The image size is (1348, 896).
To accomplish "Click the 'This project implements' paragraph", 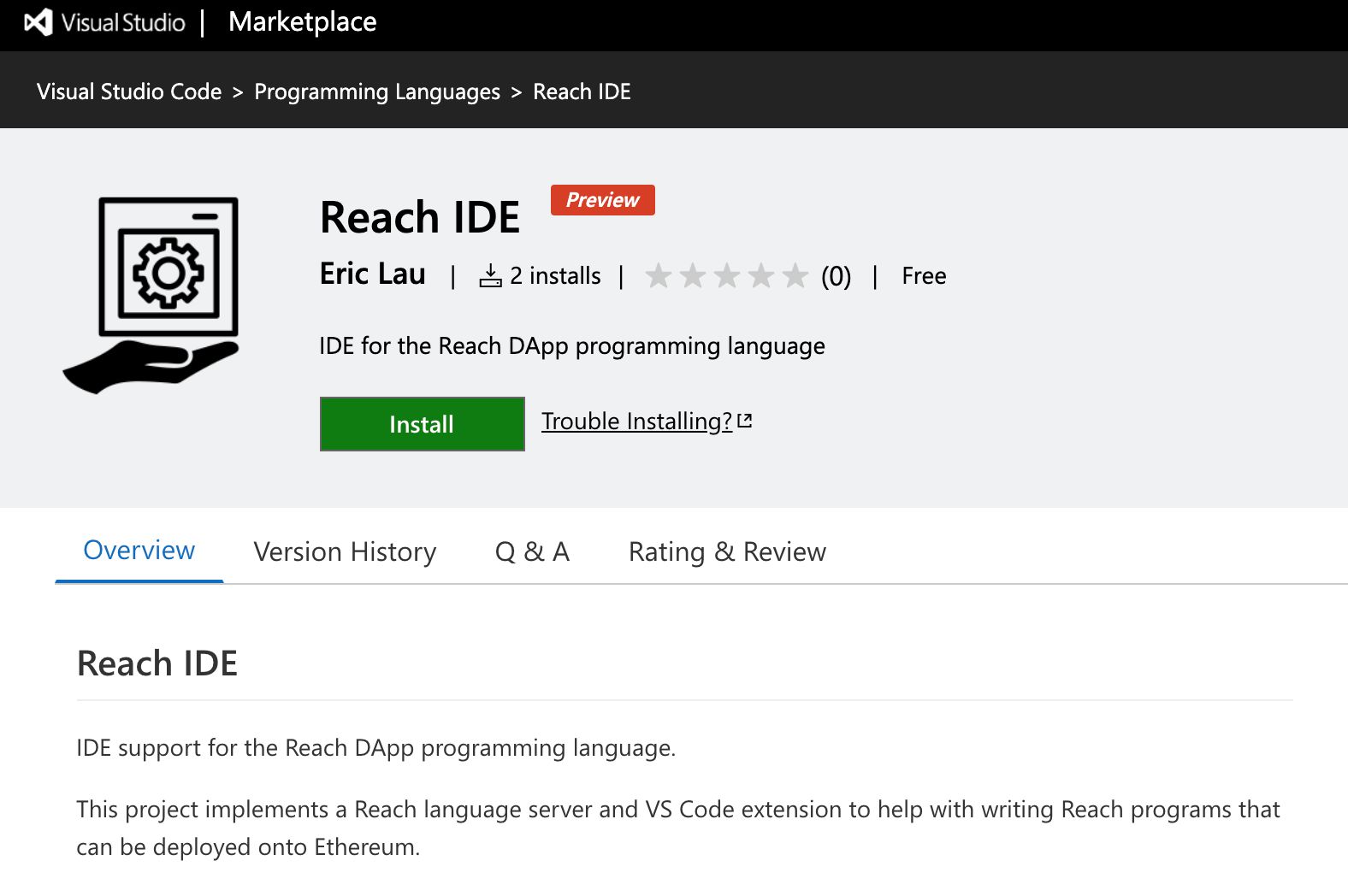I will coord(678,828).
